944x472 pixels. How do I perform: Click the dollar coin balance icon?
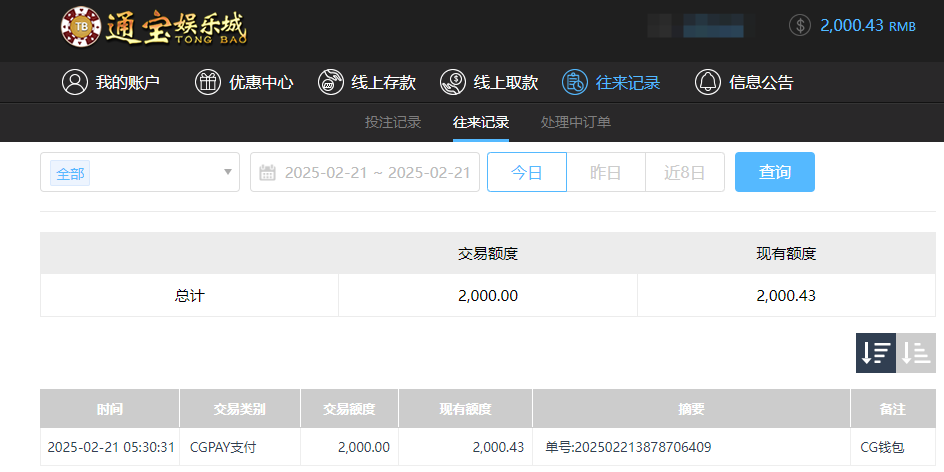799,26
